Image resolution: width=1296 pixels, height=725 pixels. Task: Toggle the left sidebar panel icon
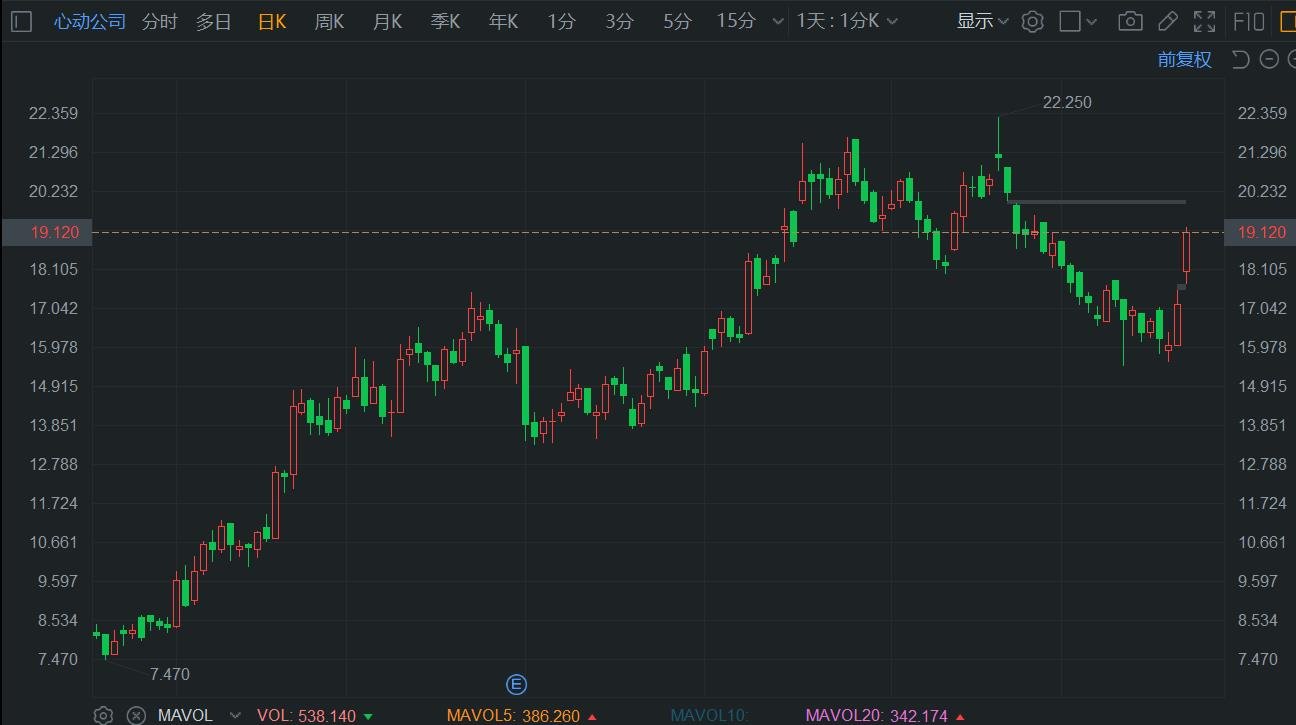[21, 21]
